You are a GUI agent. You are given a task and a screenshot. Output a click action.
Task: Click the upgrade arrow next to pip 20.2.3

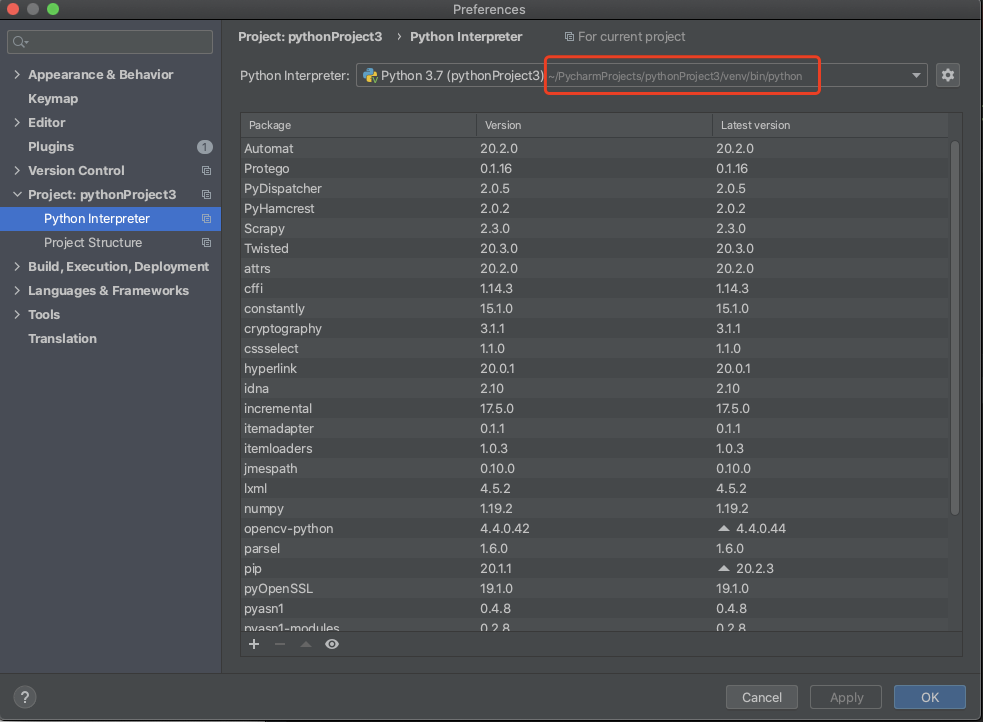(723, 568)
